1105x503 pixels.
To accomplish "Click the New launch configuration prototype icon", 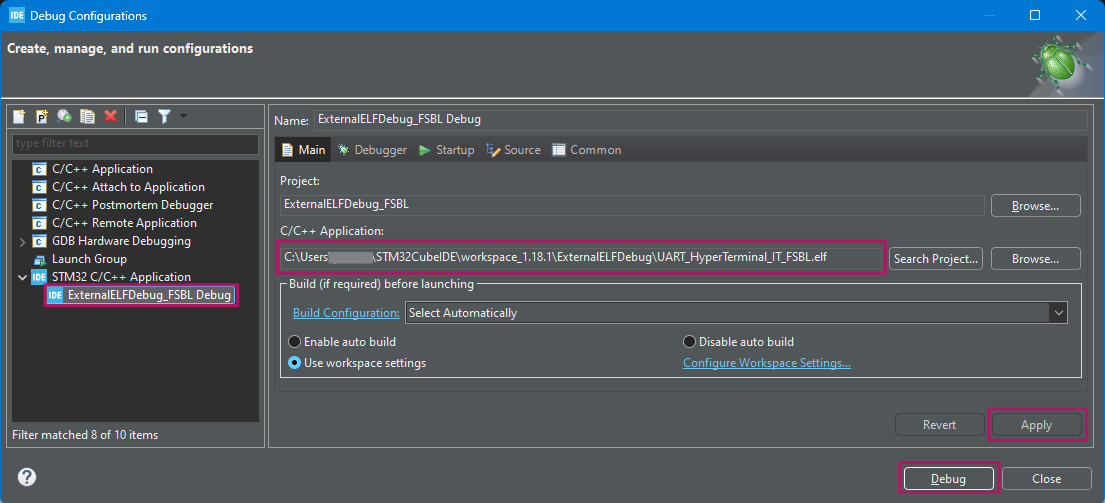I will point(42,117).
